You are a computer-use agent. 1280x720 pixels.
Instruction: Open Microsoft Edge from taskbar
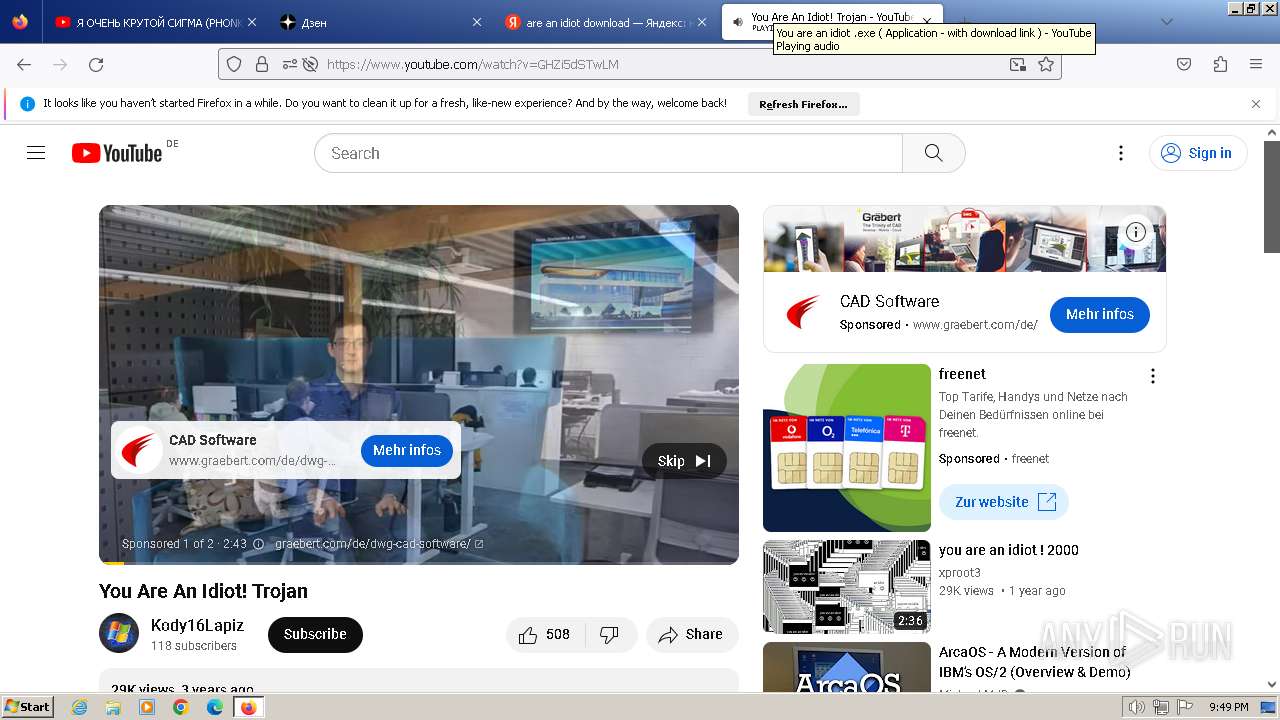pyautogui.click(x=215, y=707)
